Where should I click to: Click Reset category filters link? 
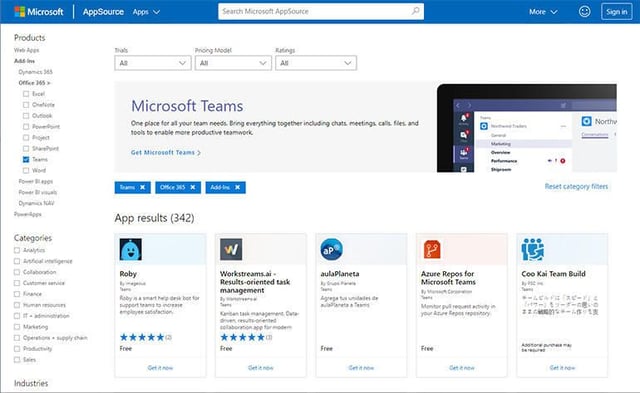576,187
